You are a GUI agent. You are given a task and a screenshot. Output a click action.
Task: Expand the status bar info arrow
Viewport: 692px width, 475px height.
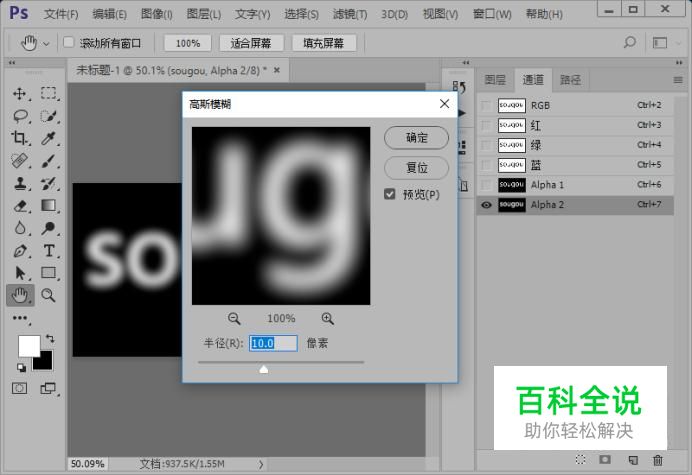point(261,464)
